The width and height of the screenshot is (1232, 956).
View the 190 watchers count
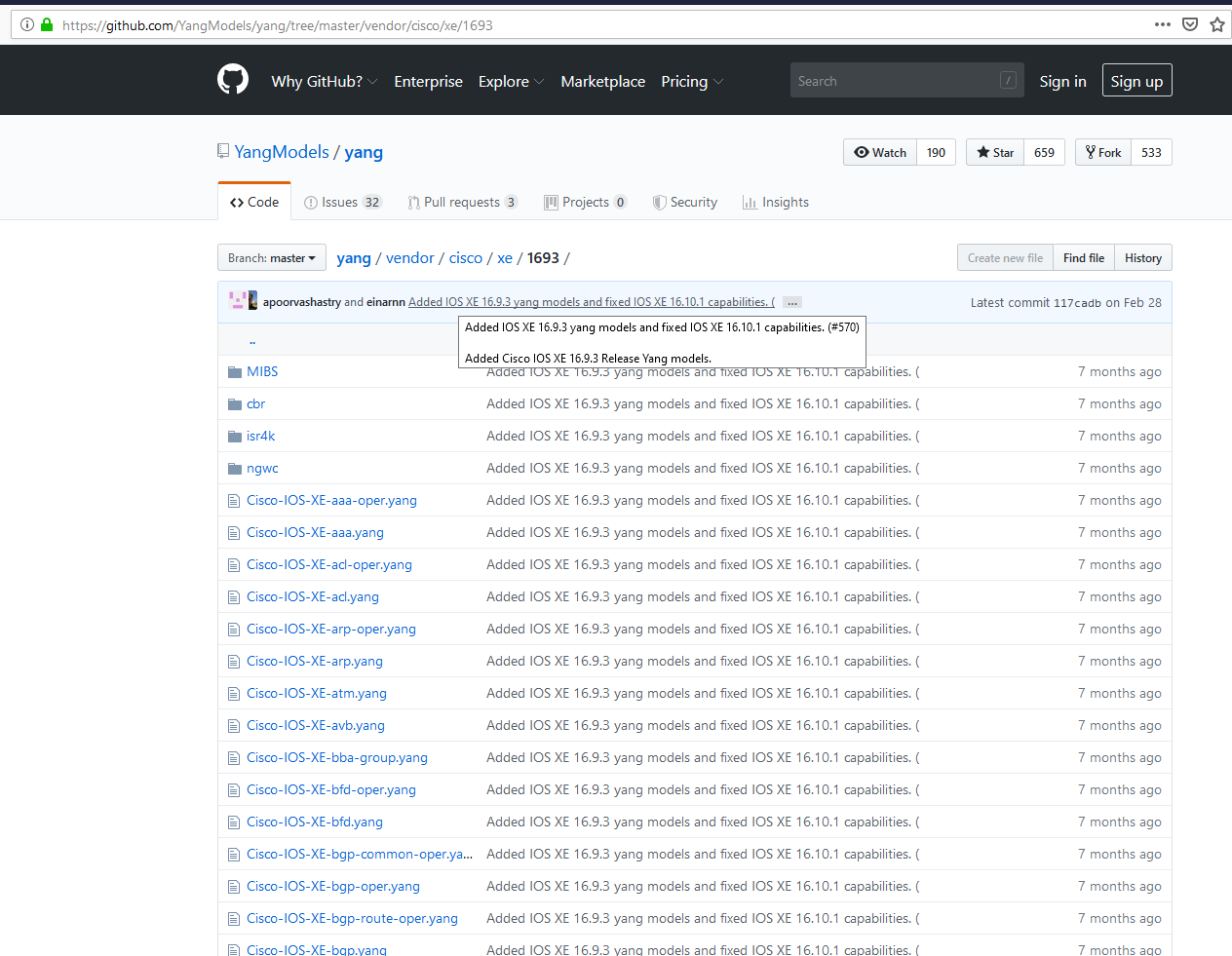(x=936, y=152)
